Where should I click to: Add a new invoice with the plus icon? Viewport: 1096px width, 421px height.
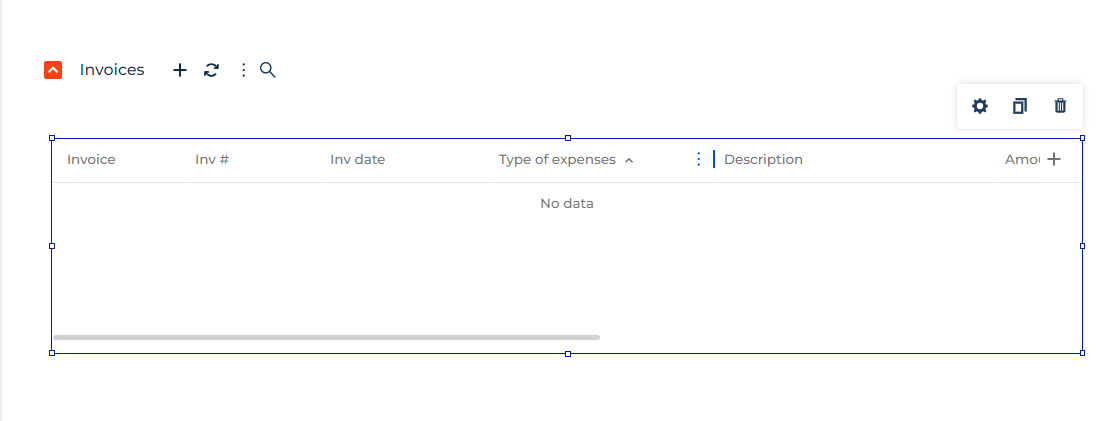pos(180,70)
